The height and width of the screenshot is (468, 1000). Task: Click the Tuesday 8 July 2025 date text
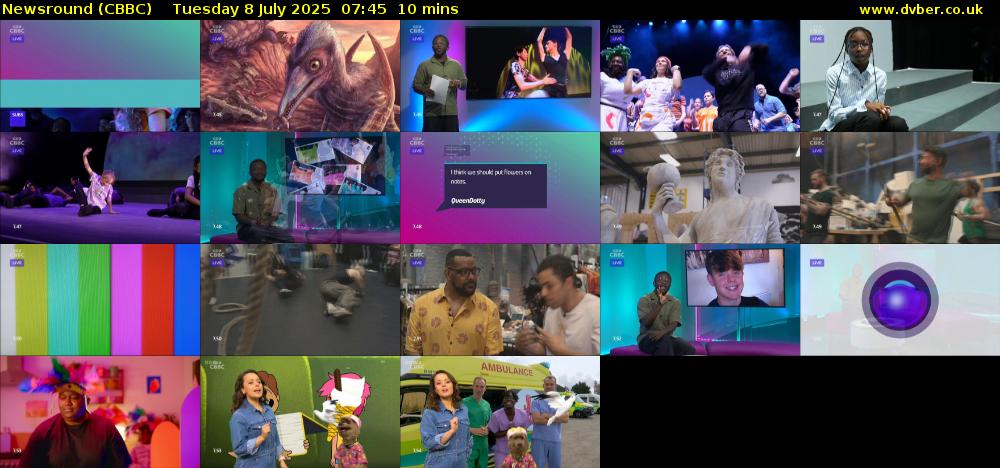pos(251,9)
